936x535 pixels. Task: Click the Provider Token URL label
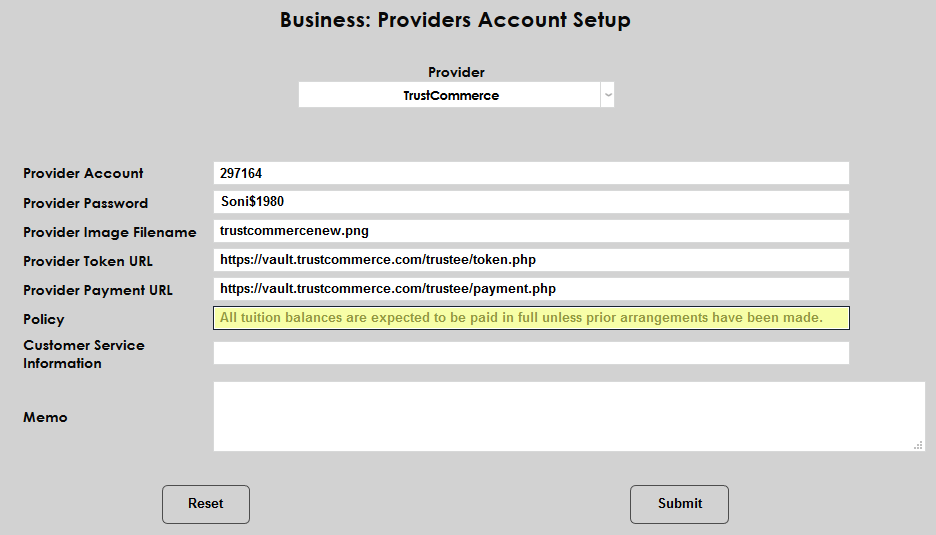(x=88, y=261)
